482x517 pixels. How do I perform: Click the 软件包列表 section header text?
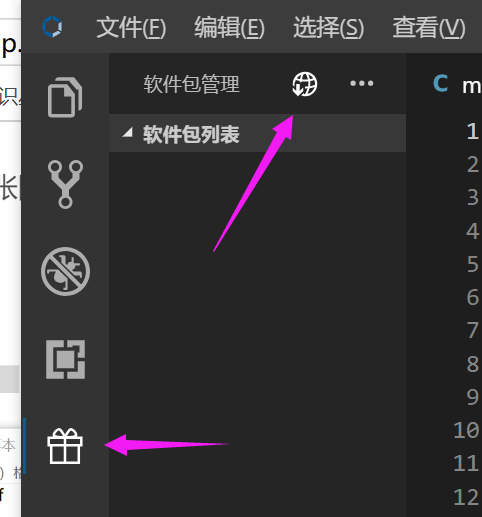click(191, 135)
